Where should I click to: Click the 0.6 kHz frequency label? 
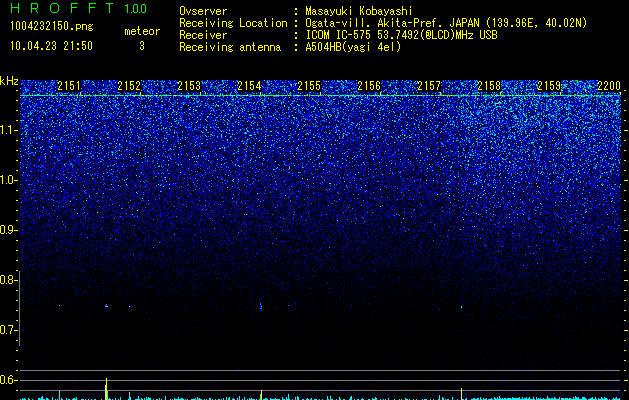[x=7, y=380]
